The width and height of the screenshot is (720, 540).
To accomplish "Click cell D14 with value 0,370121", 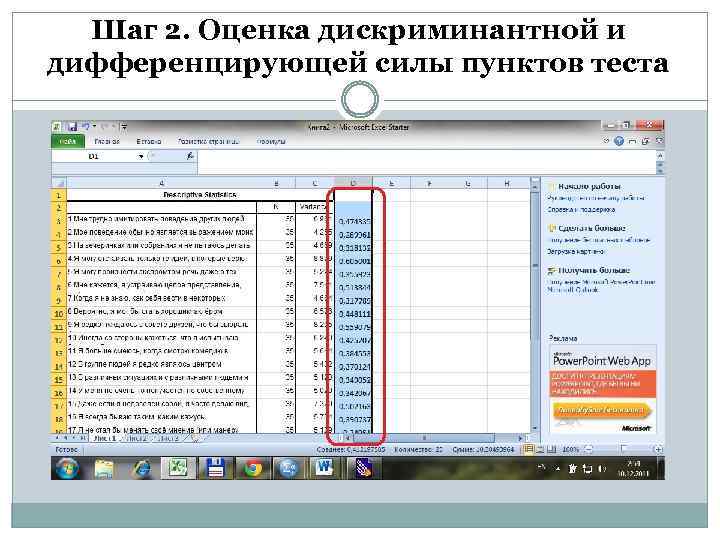I will (x=353, y=367).
